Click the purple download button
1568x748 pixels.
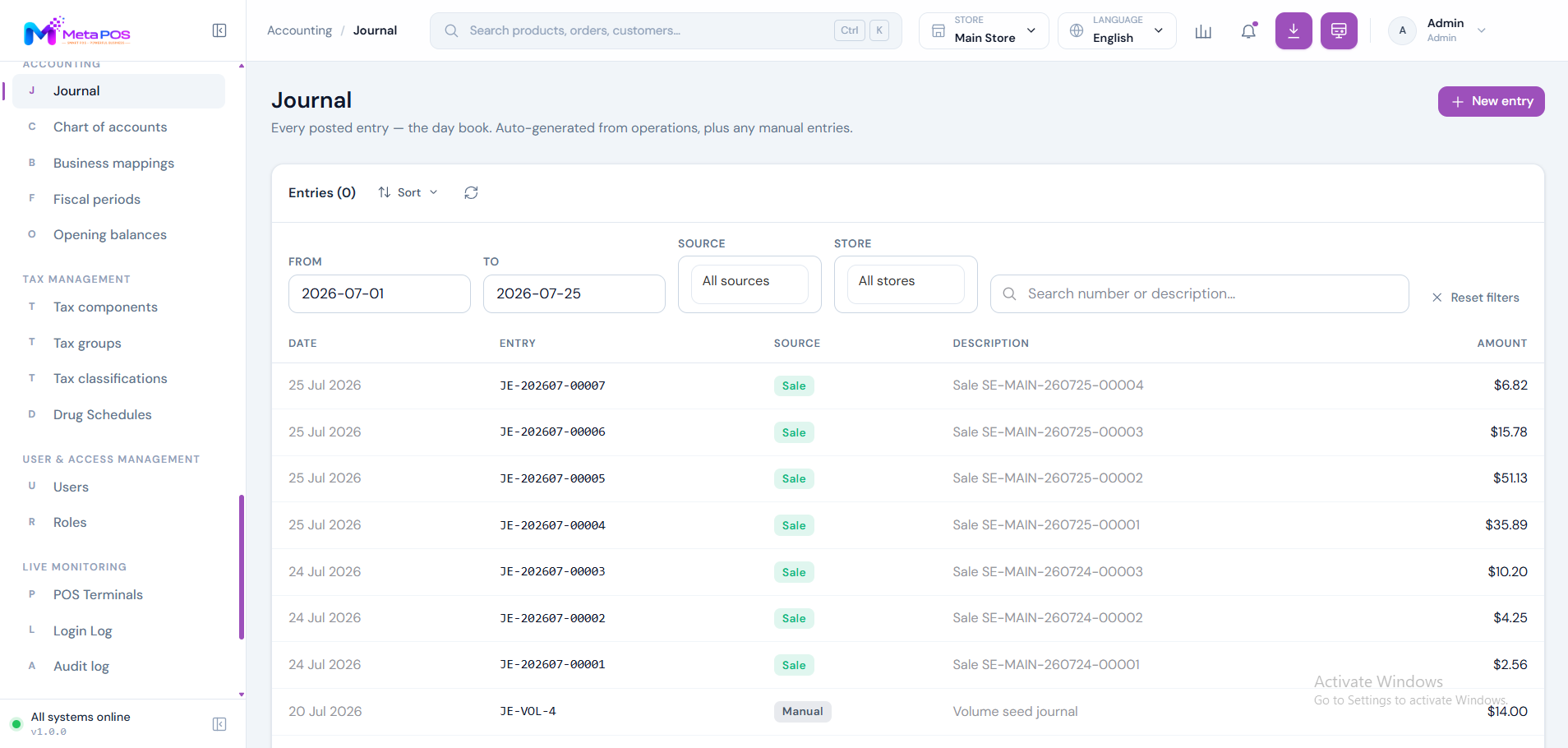coord(1294,31)
